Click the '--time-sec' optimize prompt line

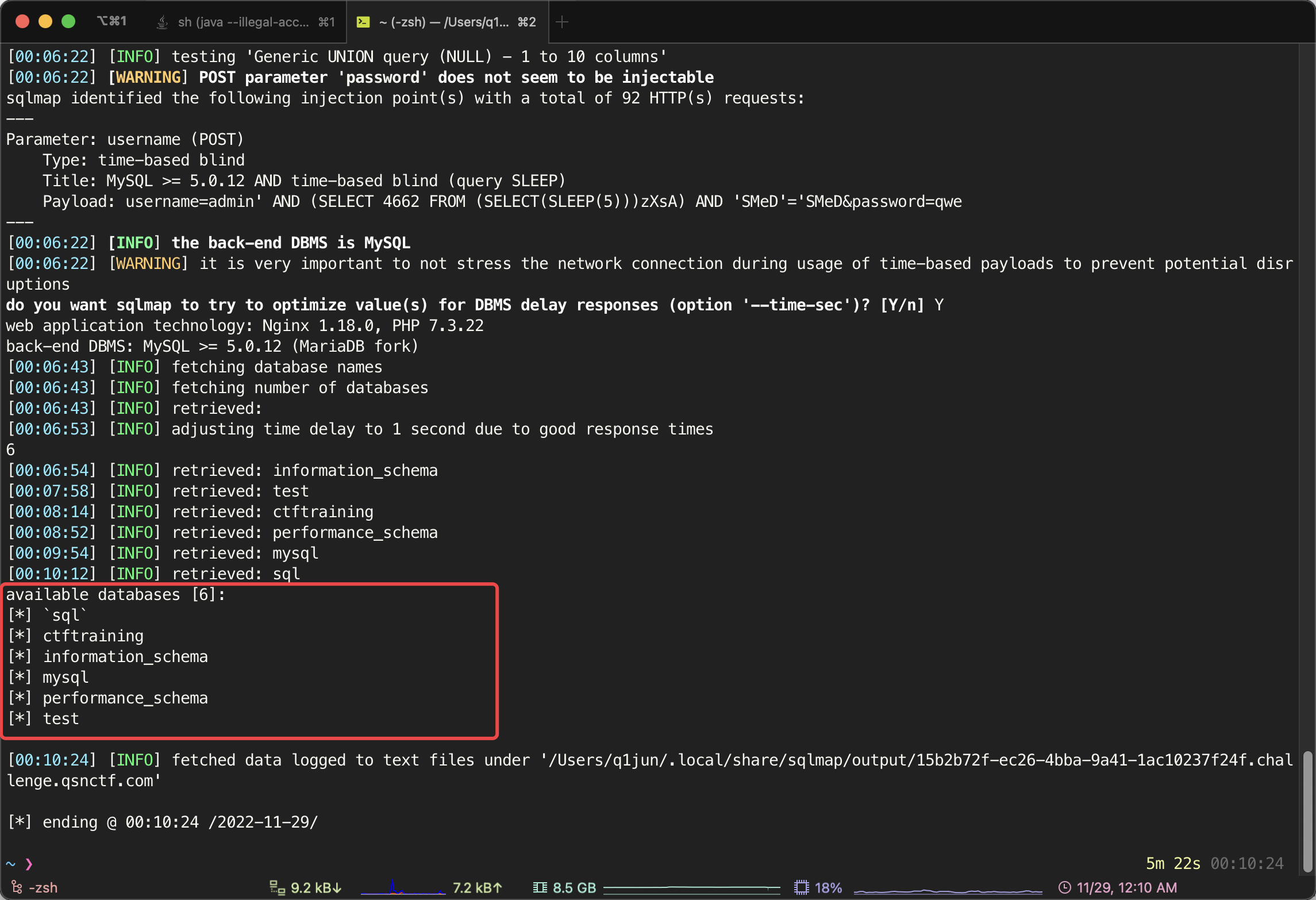click(x=475, y=305)
